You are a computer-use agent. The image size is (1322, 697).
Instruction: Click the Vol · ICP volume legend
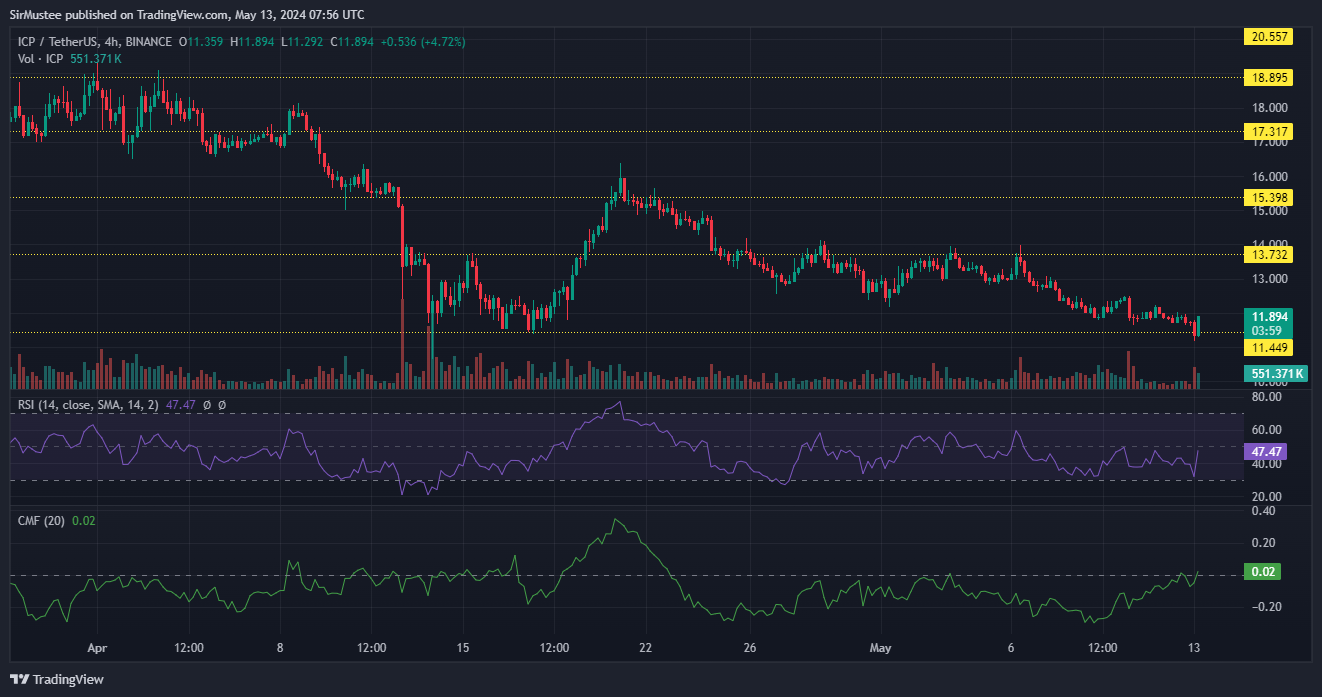[x=41, y=59]
